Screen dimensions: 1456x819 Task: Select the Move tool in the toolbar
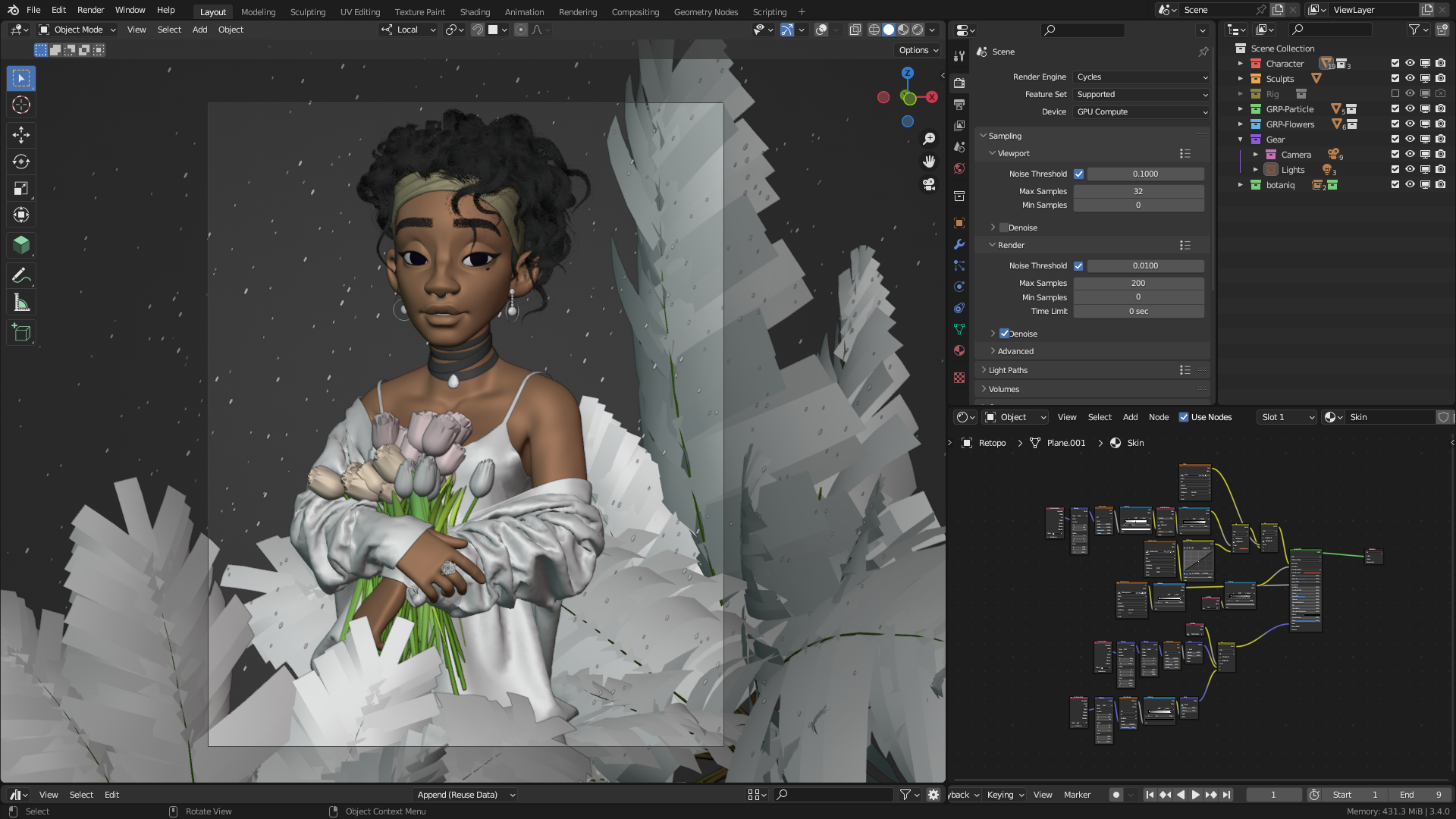point(21,135)
